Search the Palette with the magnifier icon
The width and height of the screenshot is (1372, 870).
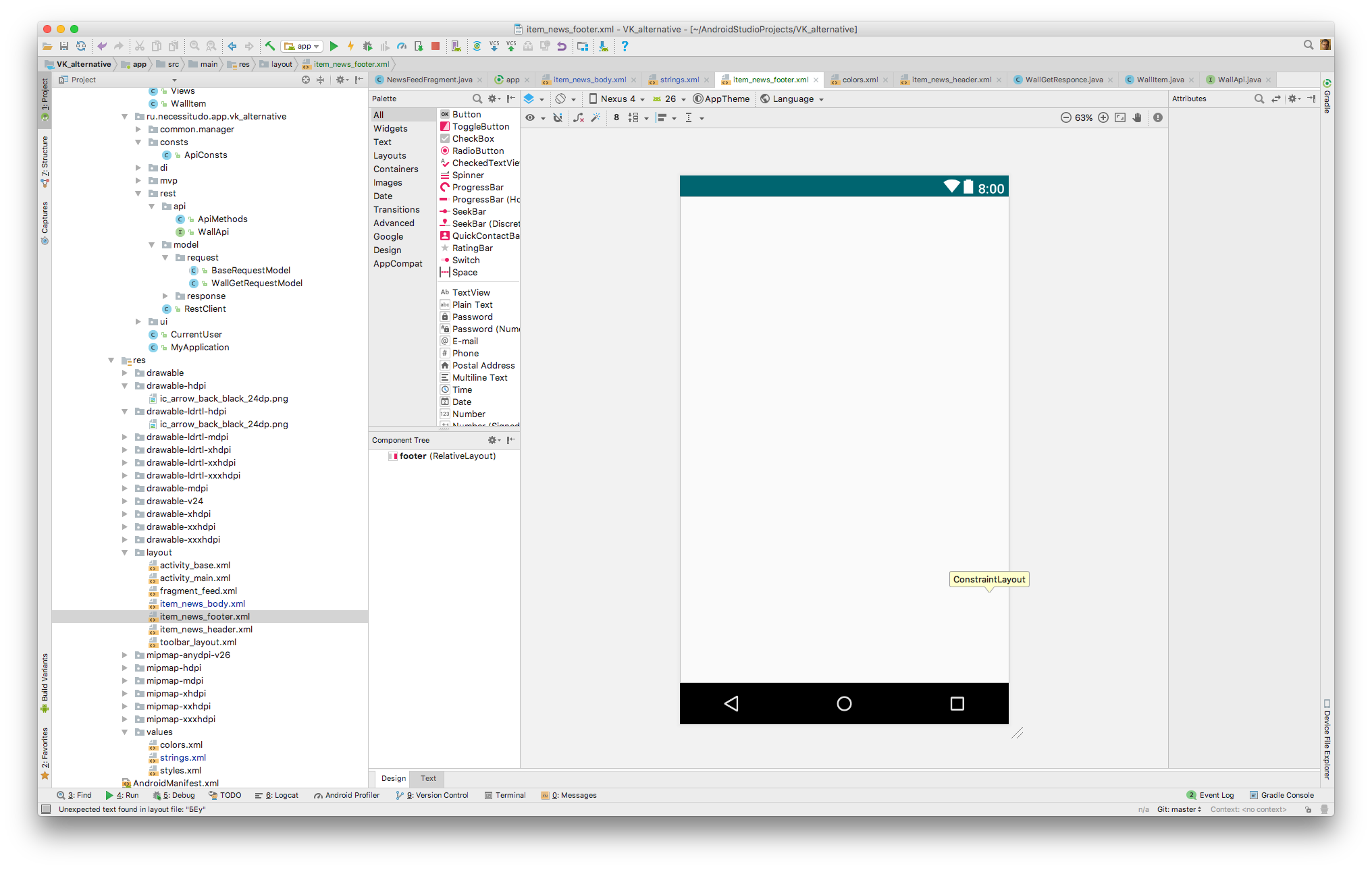(477, 99)
